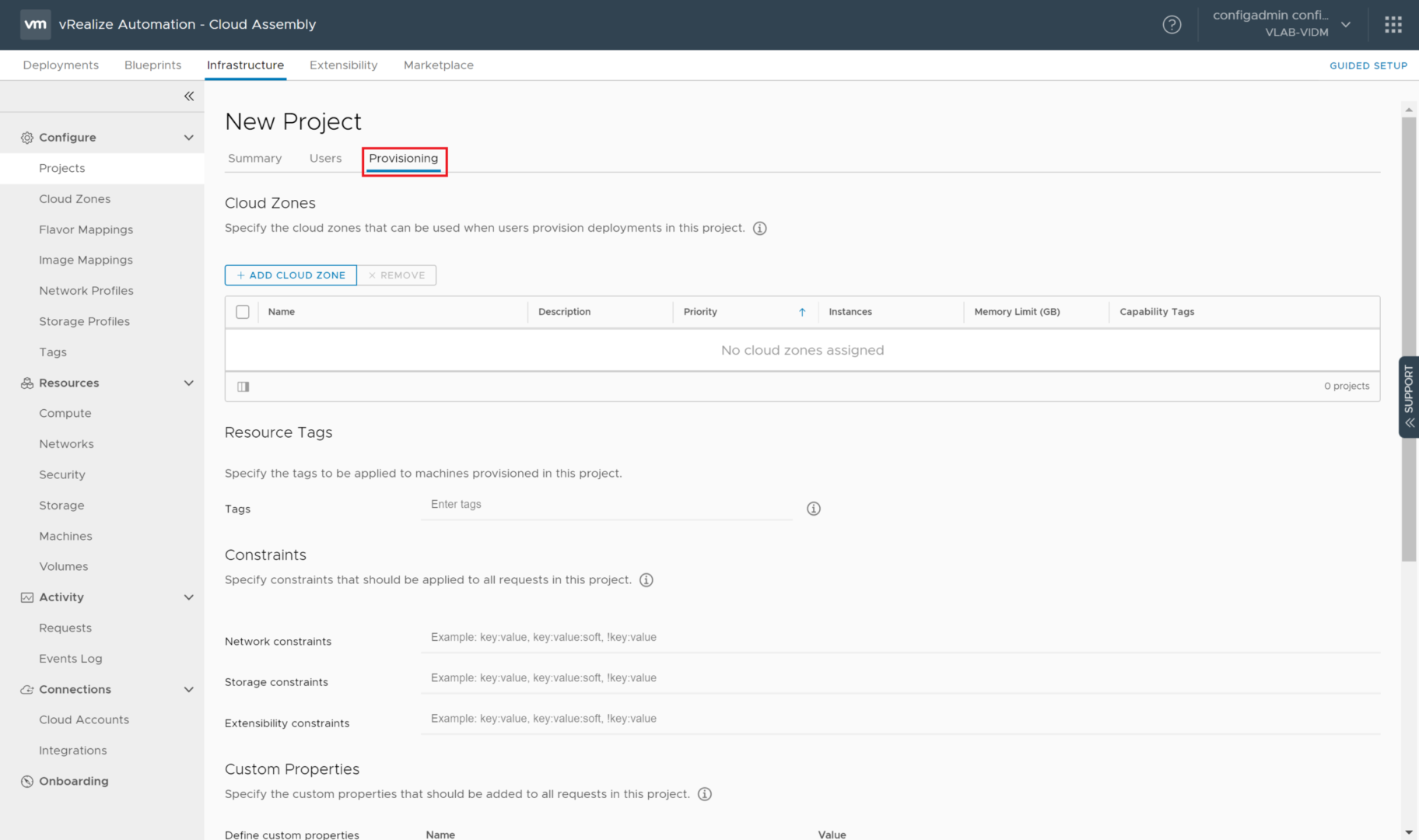This screenshot has height=840, width=1419.
Task: Focus the Network constraints input field
Action: 901,638
